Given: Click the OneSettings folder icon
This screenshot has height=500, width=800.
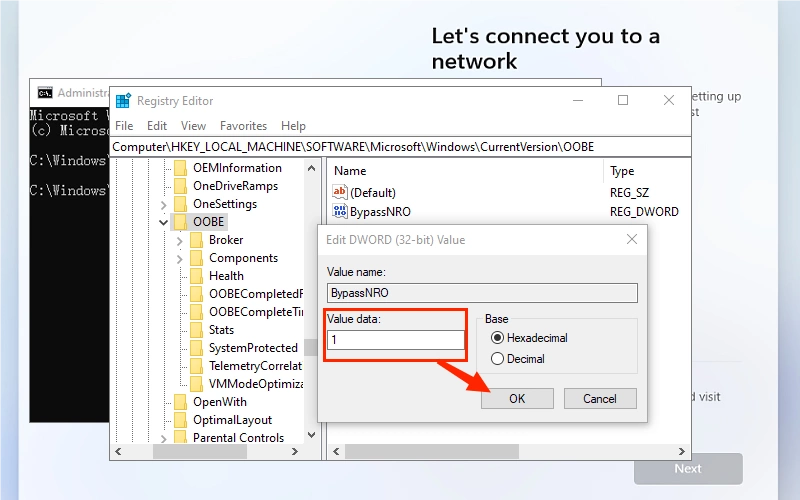Looking at the screenshot, I should tap(181, 204).
